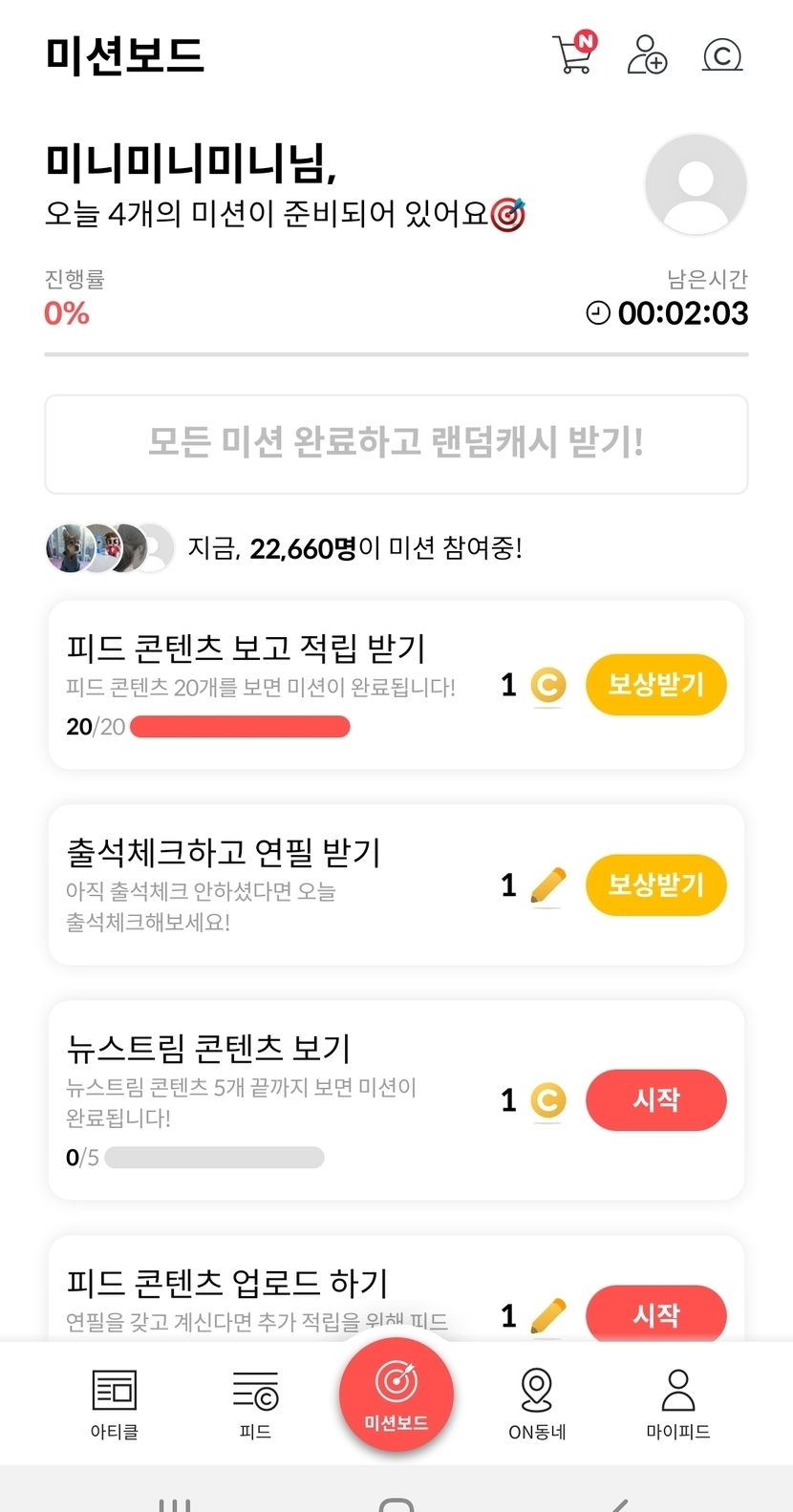This screenshot has width=793, height=1512.
Task: Open the shopping cart icon
Action: click(573, 54)
